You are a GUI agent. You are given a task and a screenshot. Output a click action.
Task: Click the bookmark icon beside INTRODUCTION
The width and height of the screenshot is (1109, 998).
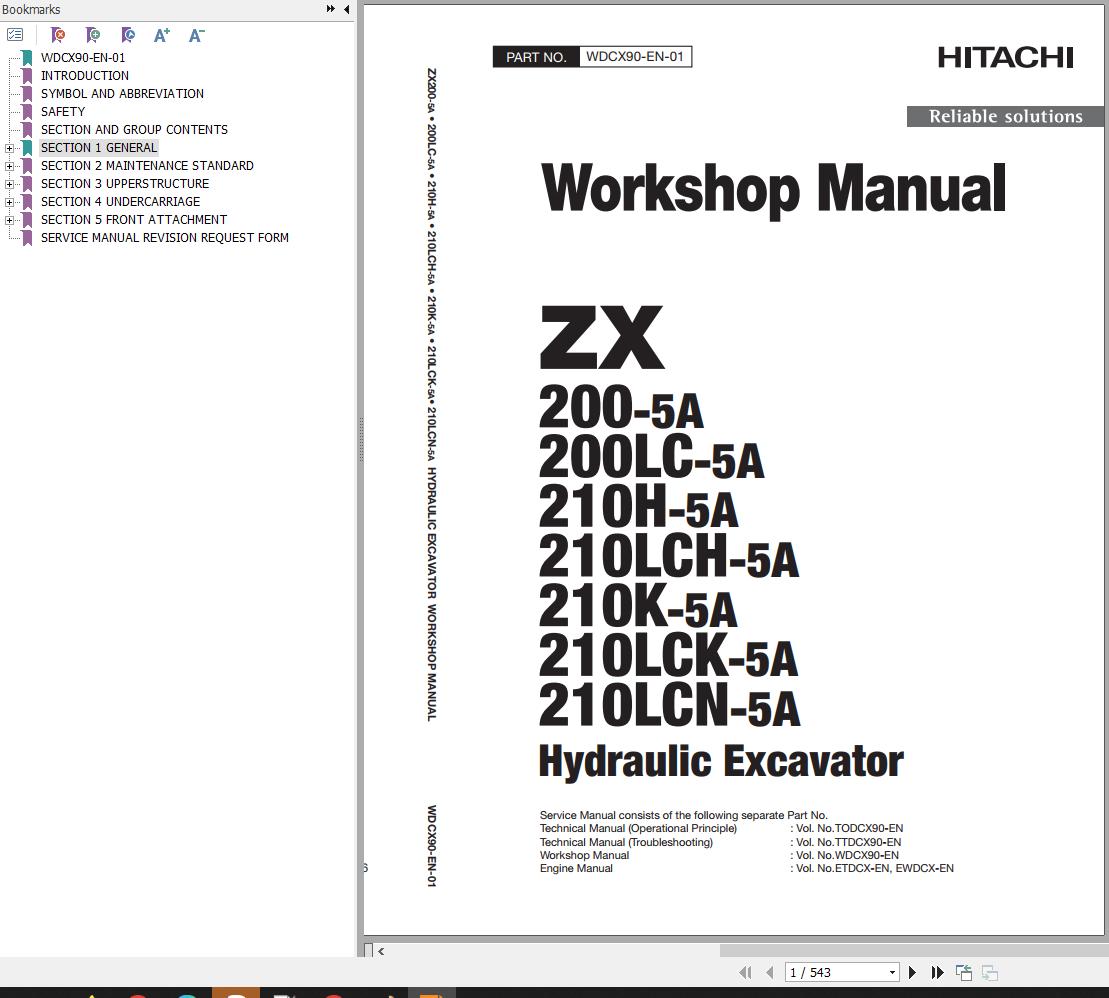[27, 76]
